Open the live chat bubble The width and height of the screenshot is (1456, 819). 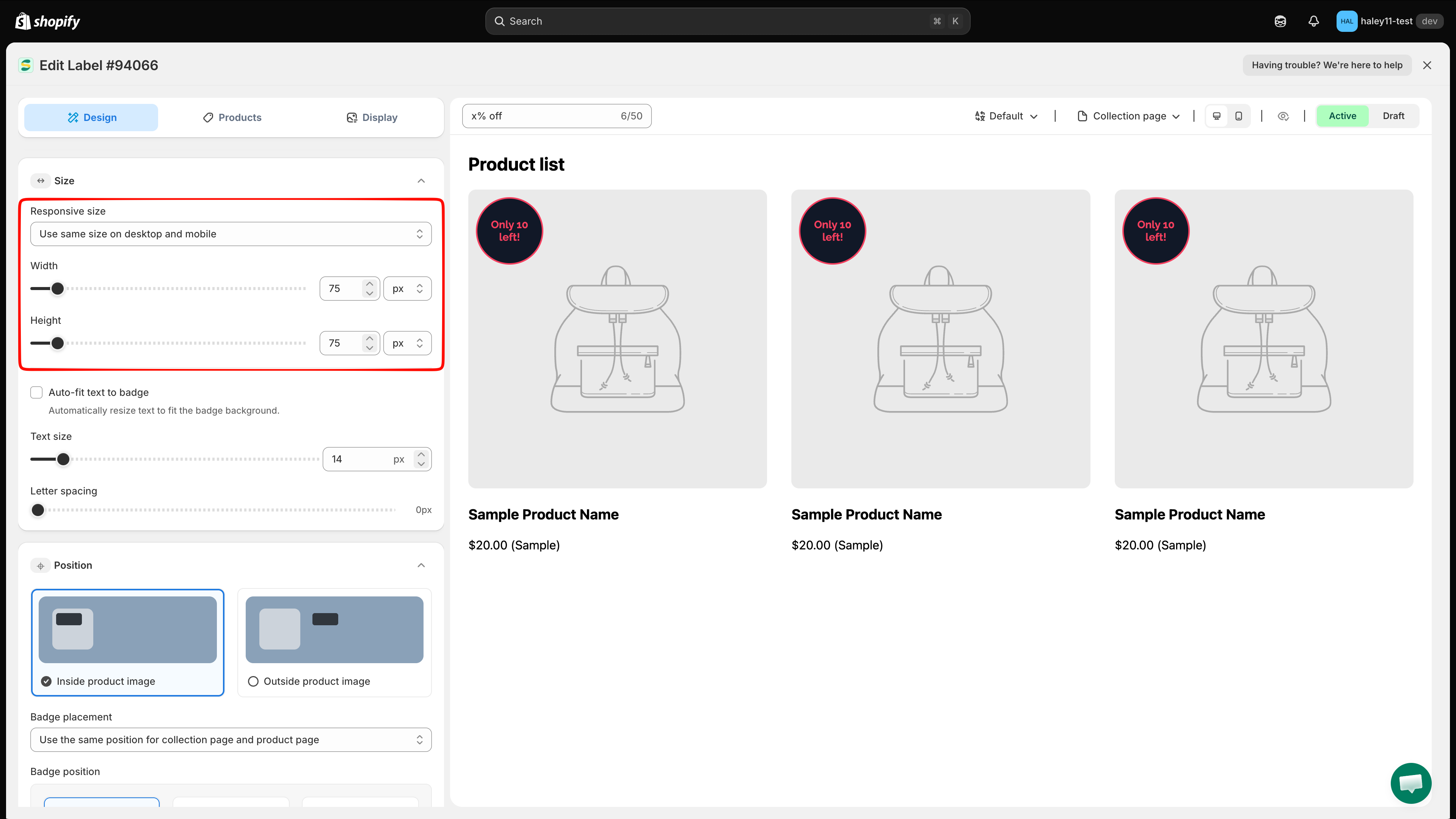click(x=1411, y=783)
